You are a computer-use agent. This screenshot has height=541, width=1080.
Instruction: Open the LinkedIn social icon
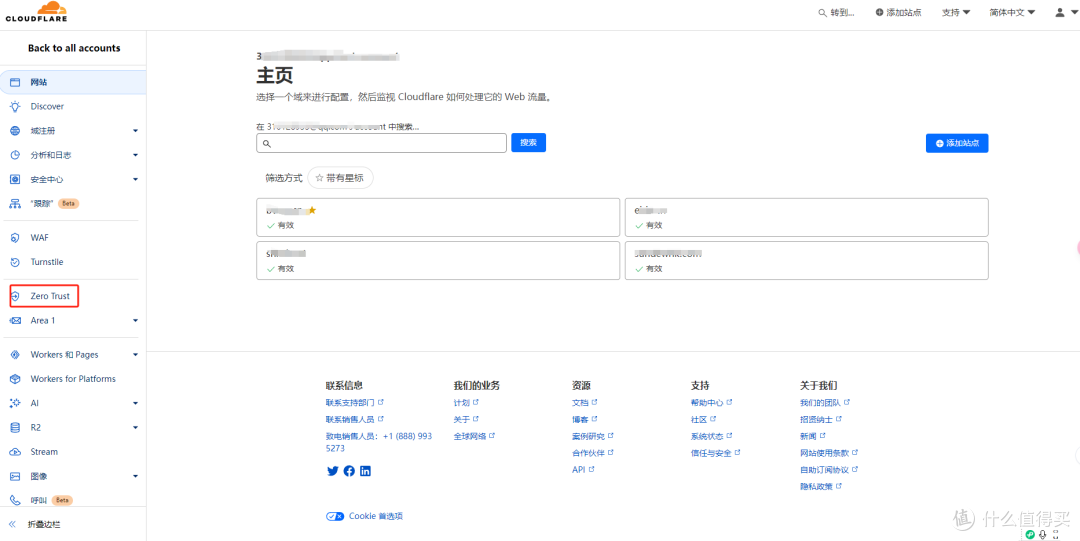point(365,471)
